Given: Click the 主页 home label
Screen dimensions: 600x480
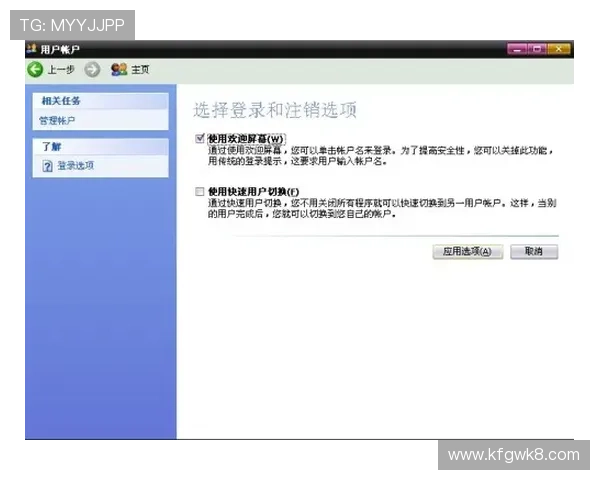Looking at the screenshot, I should [140, 70].
